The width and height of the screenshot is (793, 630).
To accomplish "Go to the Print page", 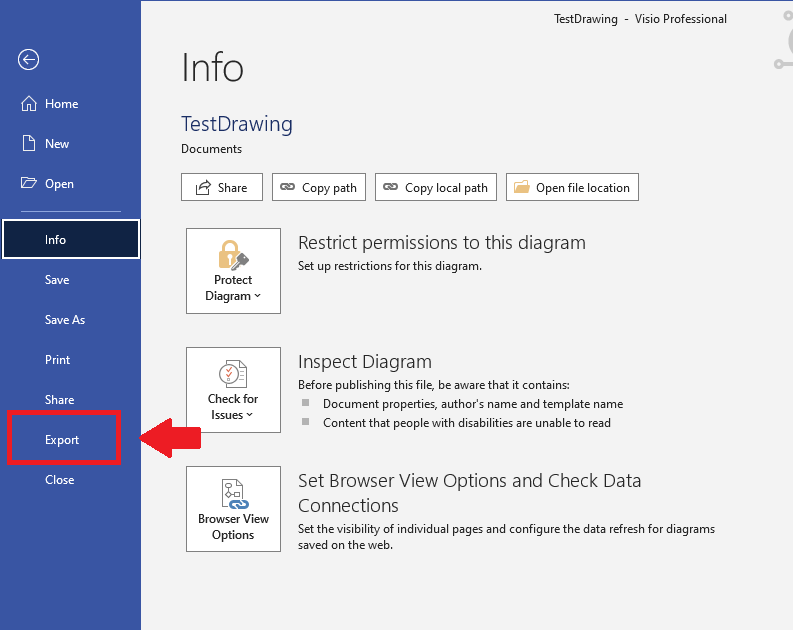I will click(x=70, y=359).
